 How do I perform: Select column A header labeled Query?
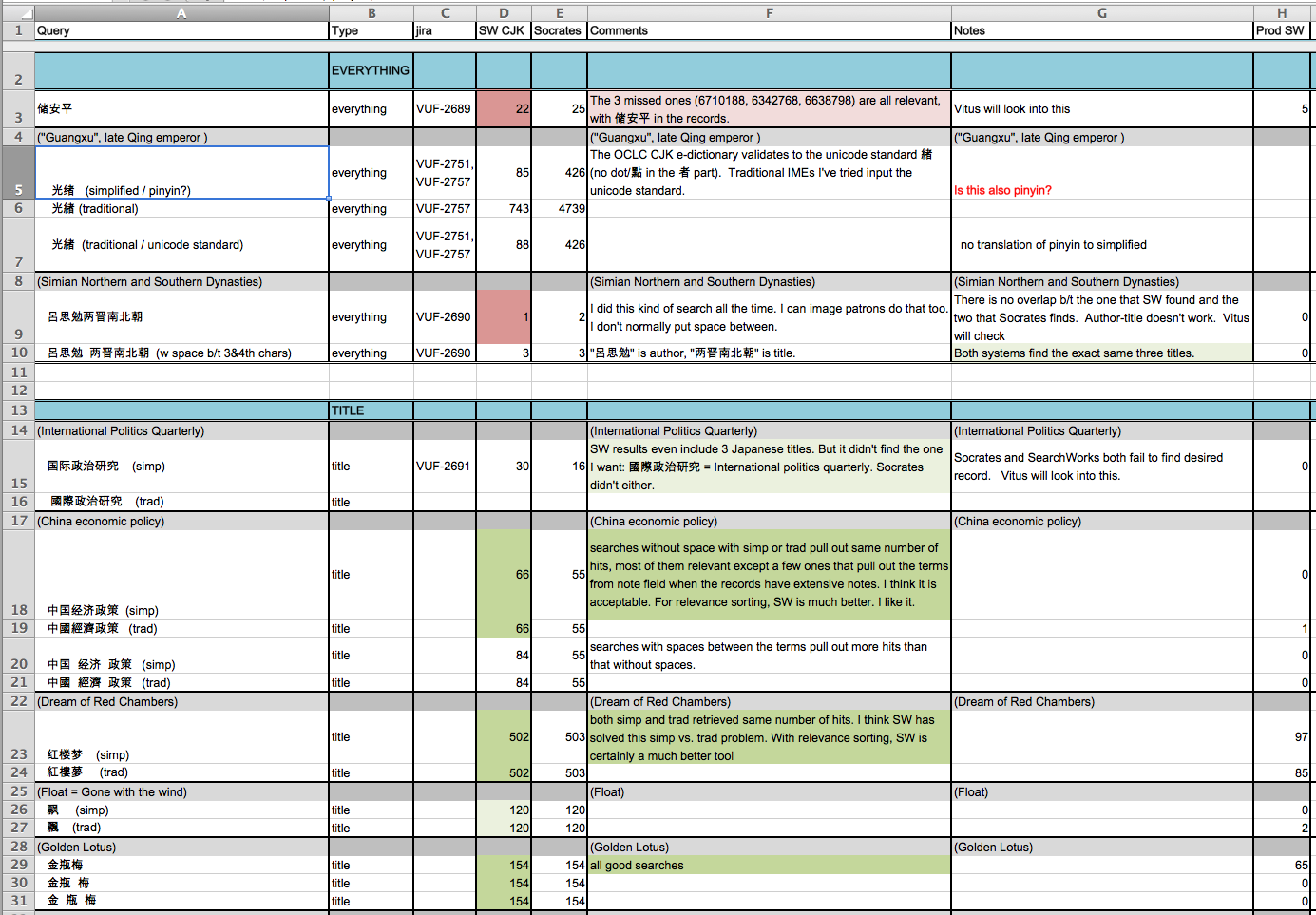click(x=181, y=13)
